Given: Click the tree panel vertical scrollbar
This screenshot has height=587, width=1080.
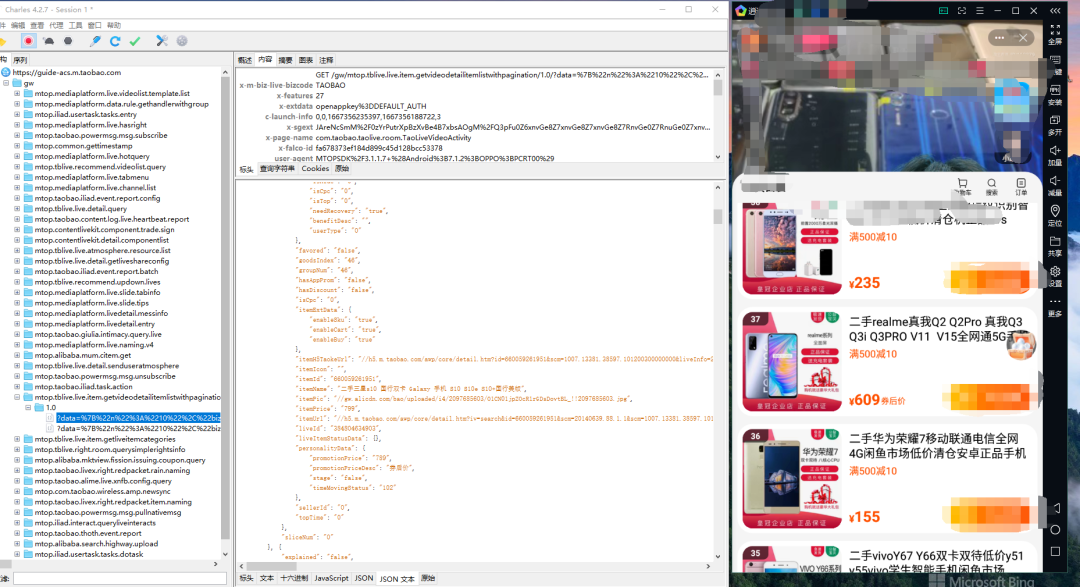Looking at the screenshot, I should click(225, 309).
